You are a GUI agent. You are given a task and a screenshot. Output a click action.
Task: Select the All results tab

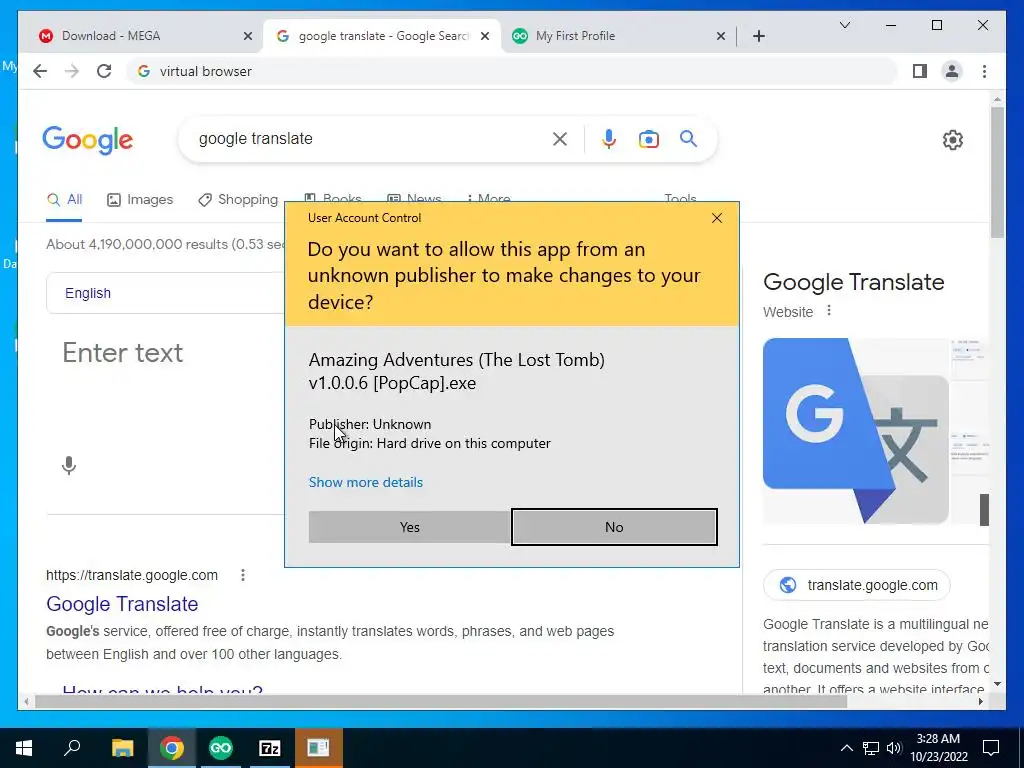pyautogui.click(x=64, y=200)
